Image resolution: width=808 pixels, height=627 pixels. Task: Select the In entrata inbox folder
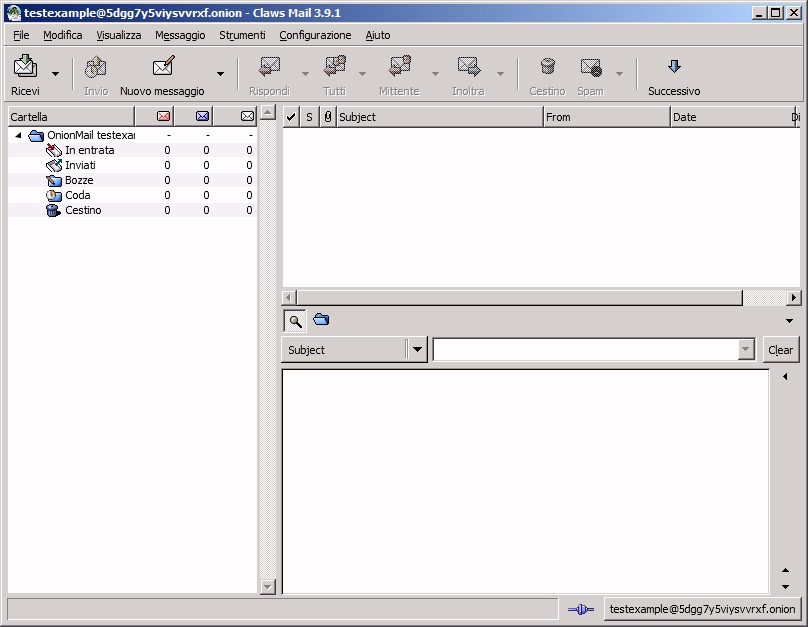[x=89, y=150]
